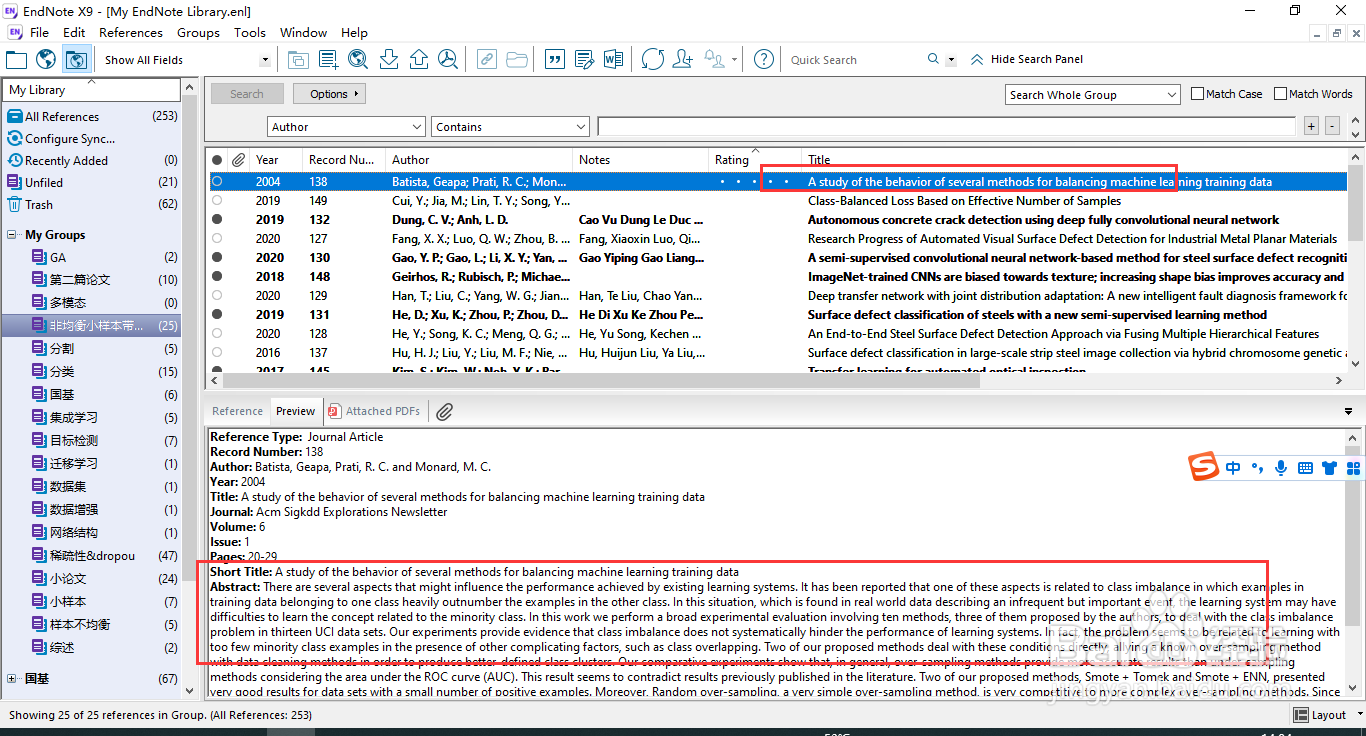1366x736 pixels.
Task: Click the Export up-arrow toolbar icon
Action: point(418,59)
